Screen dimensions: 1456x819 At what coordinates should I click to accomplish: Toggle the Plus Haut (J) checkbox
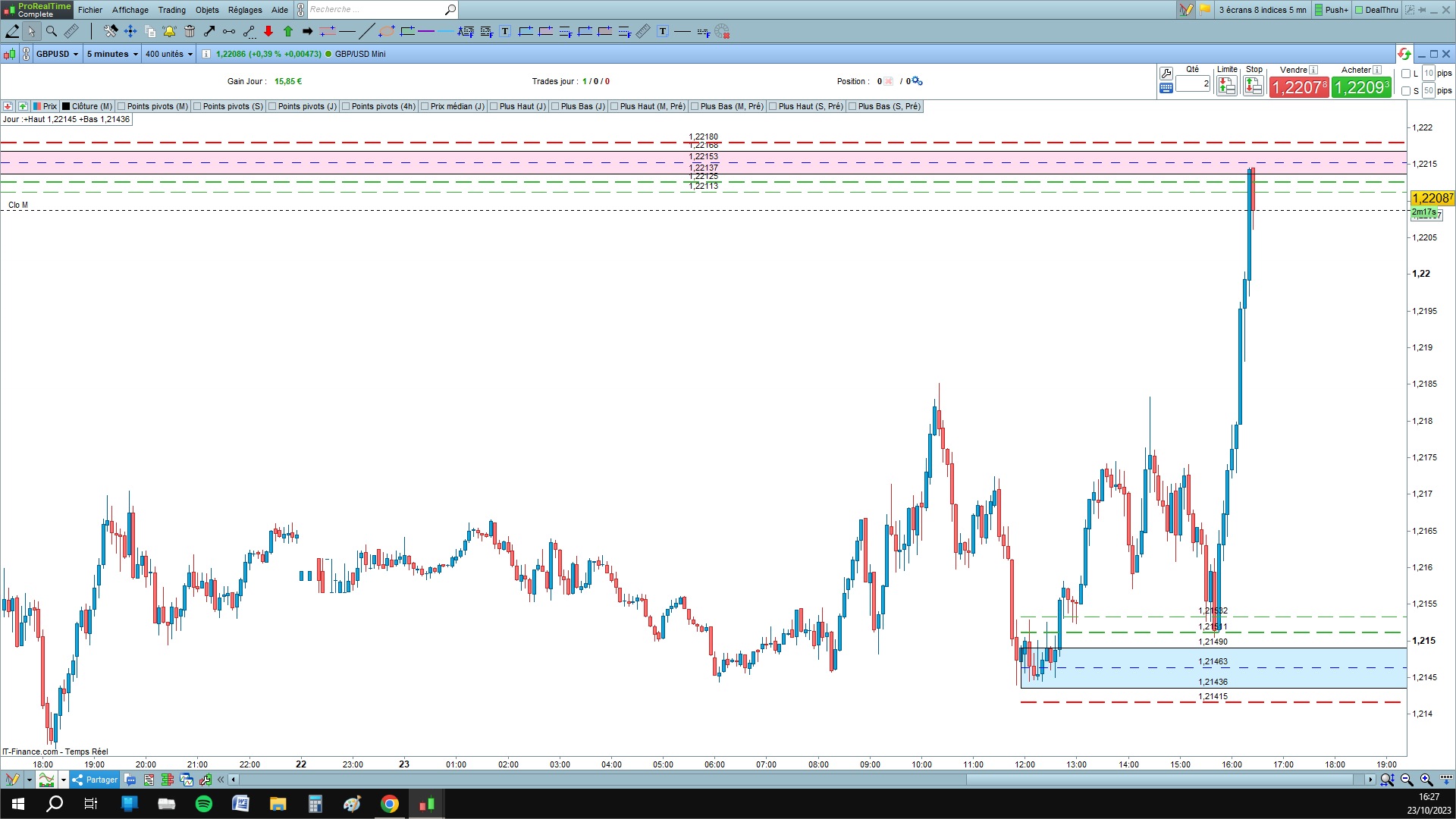coord(494,106)
